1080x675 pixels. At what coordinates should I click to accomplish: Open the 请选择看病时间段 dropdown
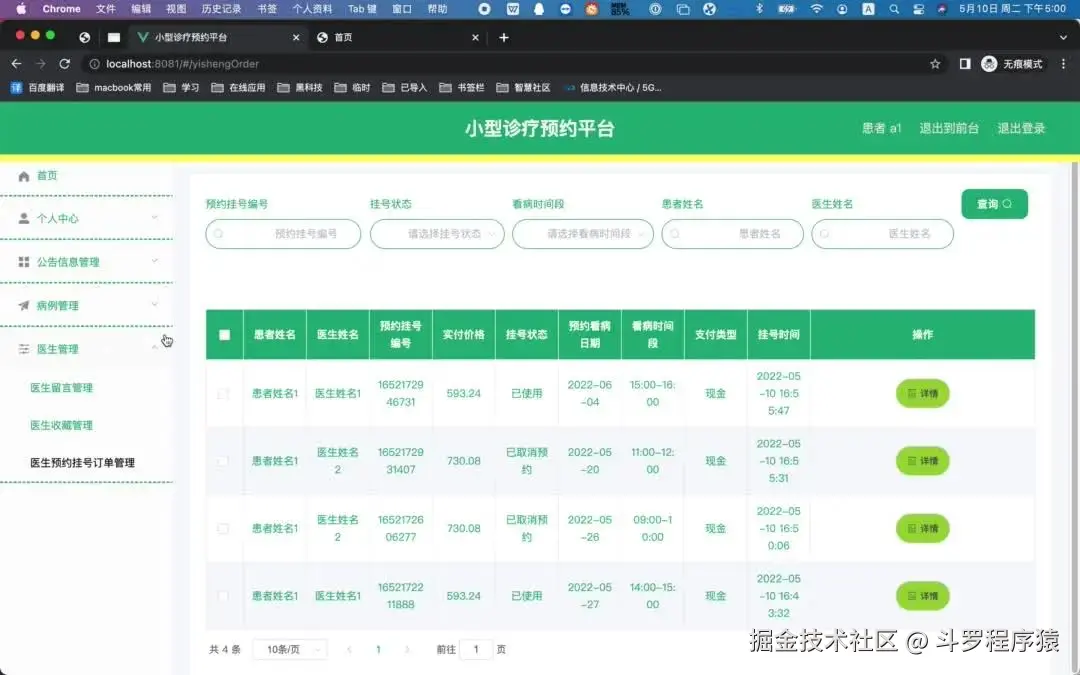click(x=583, y=234)
